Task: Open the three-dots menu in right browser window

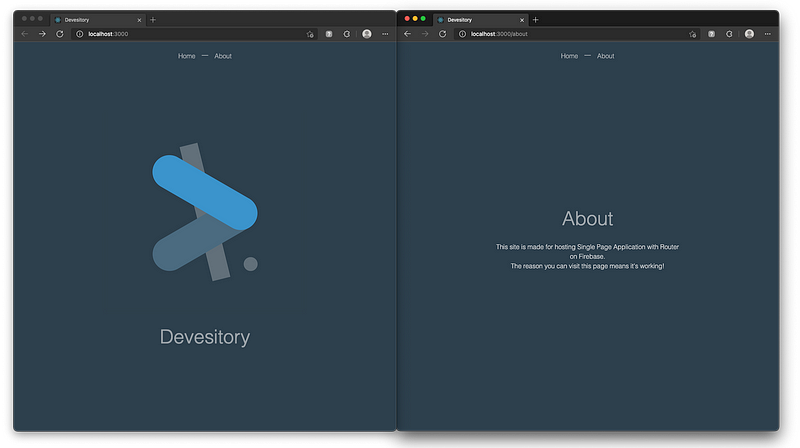Action: click(767, 34)
